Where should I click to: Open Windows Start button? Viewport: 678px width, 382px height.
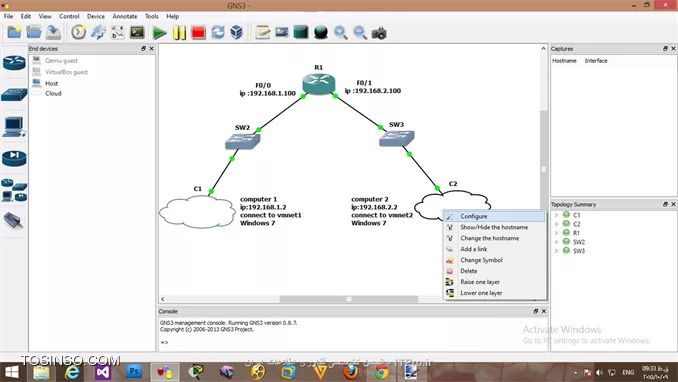(11, 372)
